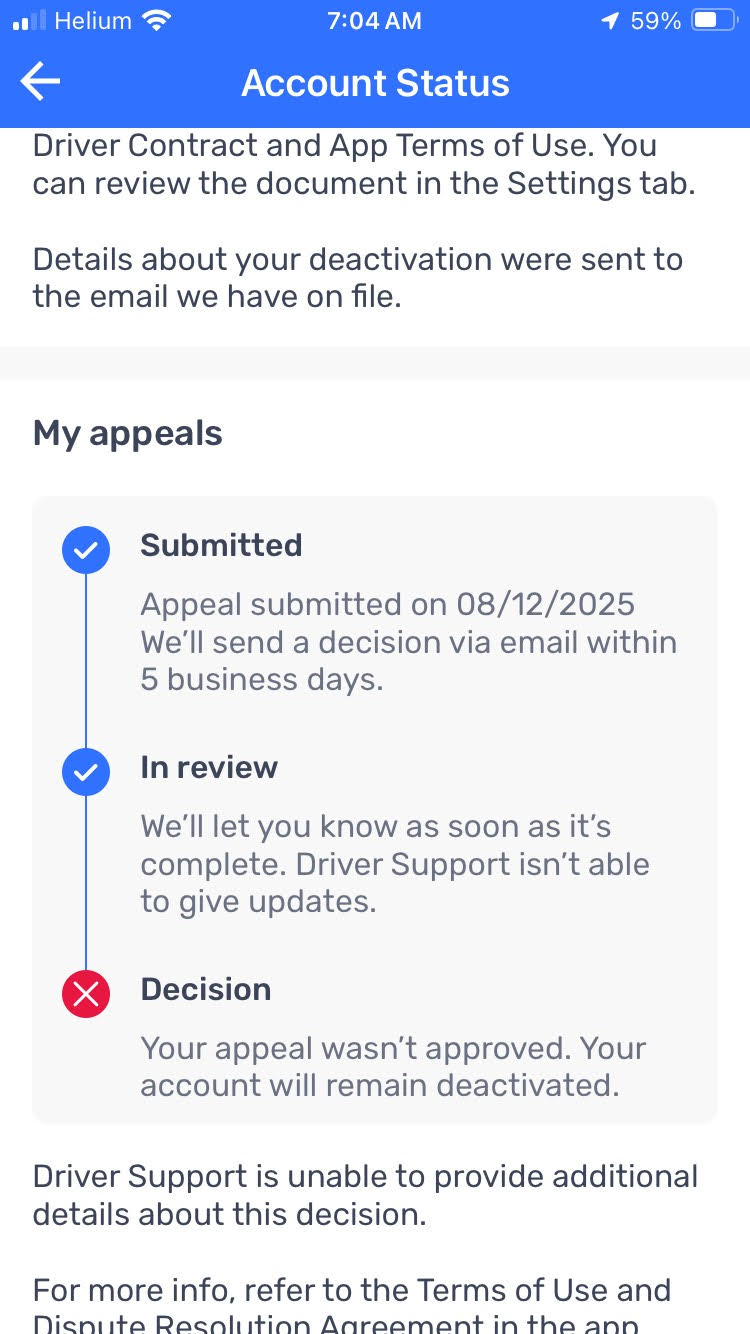Tap the cellular signal bars icon
750x1334 pixels.
coord(30,21)
